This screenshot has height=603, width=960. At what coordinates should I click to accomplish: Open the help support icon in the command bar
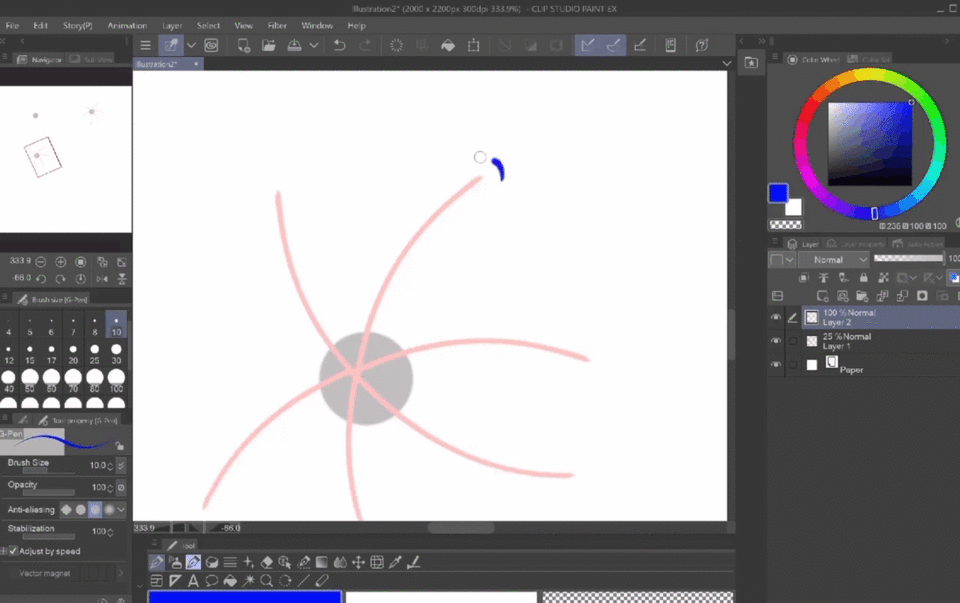coord(702,45)
